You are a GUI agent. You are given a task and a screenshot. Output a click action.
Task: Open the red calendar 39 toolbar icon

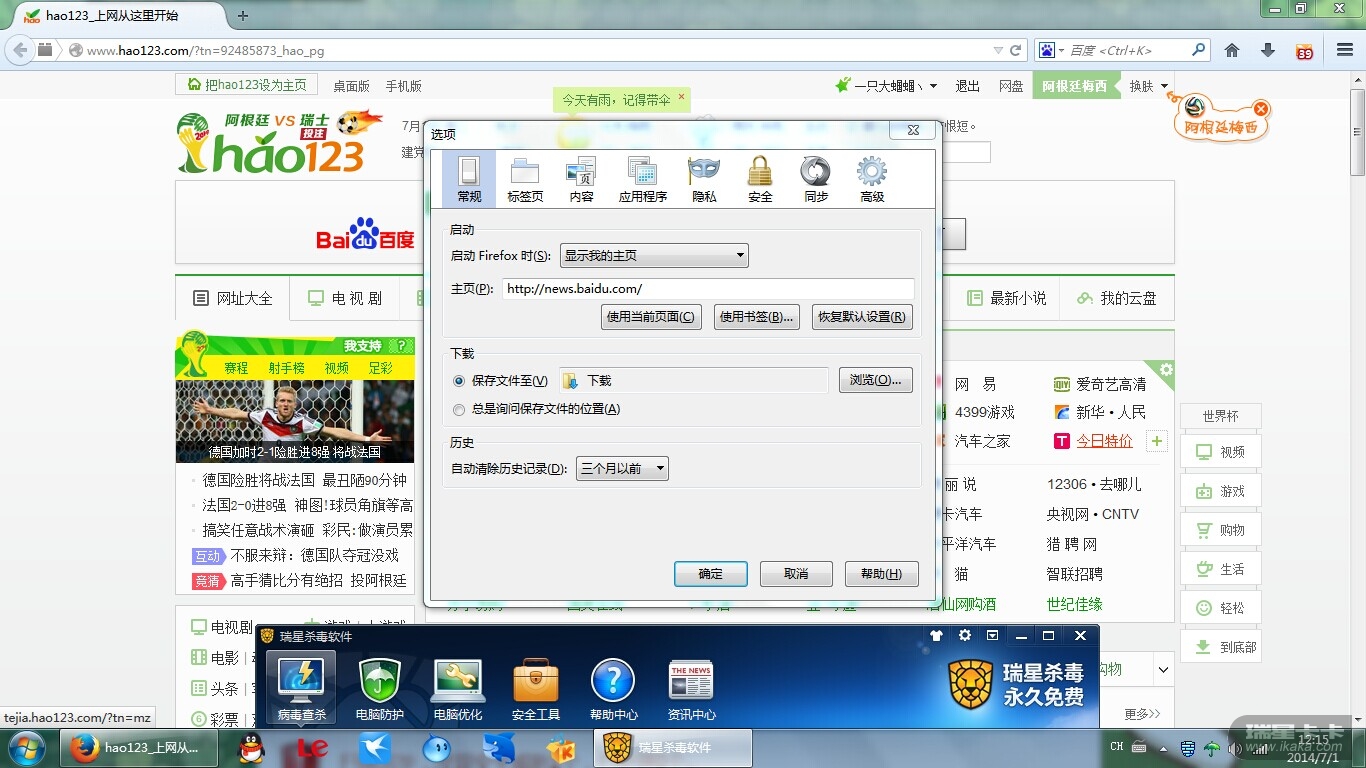click(1304, 50)
